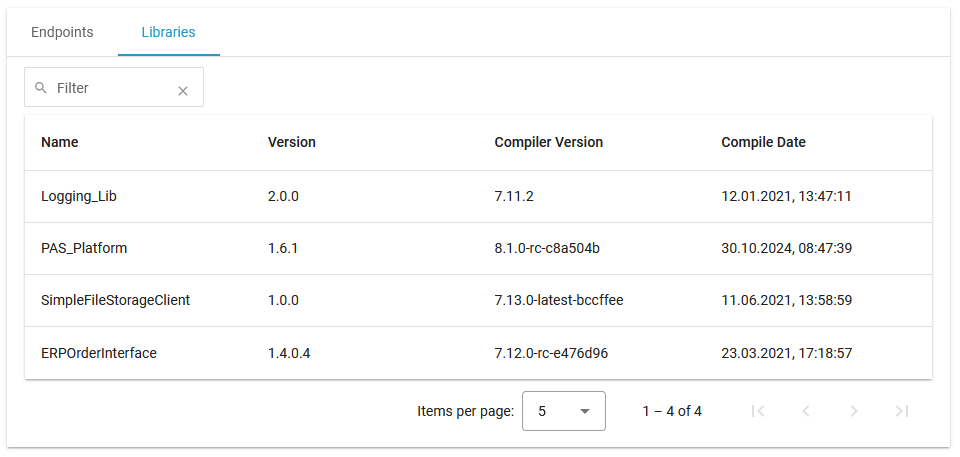Image resolution: width=960 pixels, height=457 pixels.
Task: Go to the previous page
Action: pos(806,411)
